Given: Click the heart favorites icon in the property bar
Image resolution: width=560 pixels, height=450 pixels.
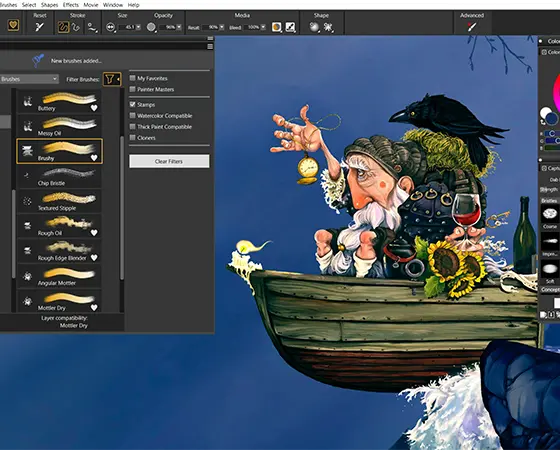Looking at the screenshot, I should pyautogui.click(x=14, y=25).
